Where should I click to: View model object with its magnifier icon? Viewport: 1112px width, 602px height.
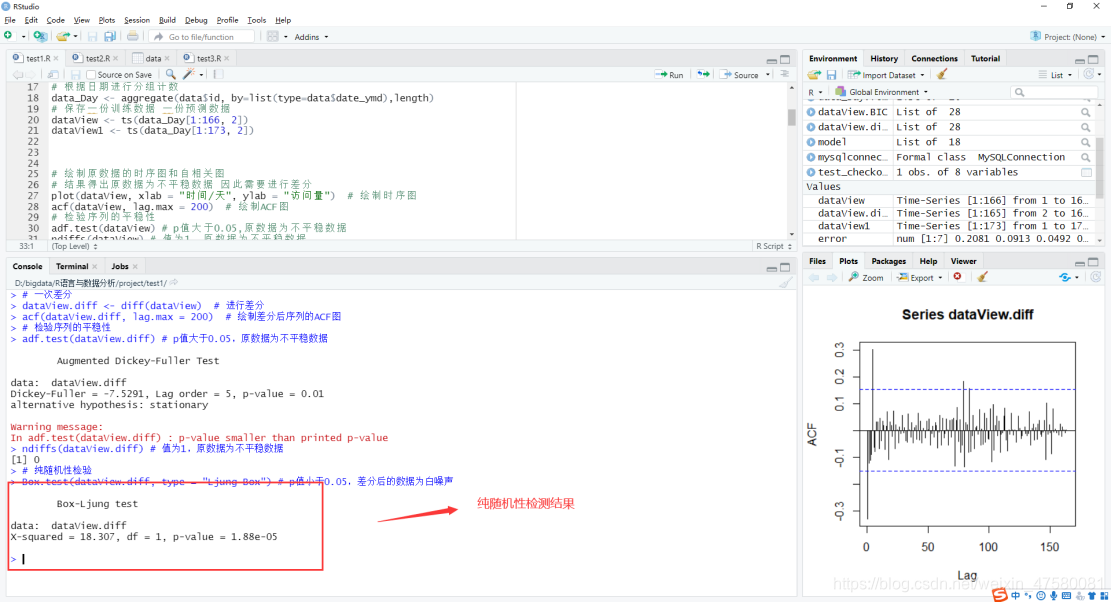coord(1086,142)
